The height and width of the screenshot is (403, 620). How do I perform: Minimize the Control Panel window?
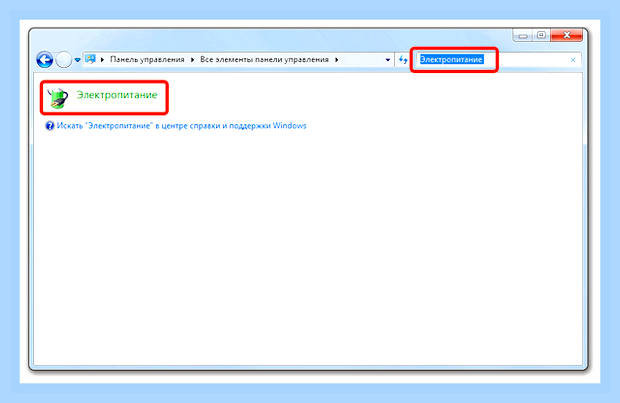(523, 36)
